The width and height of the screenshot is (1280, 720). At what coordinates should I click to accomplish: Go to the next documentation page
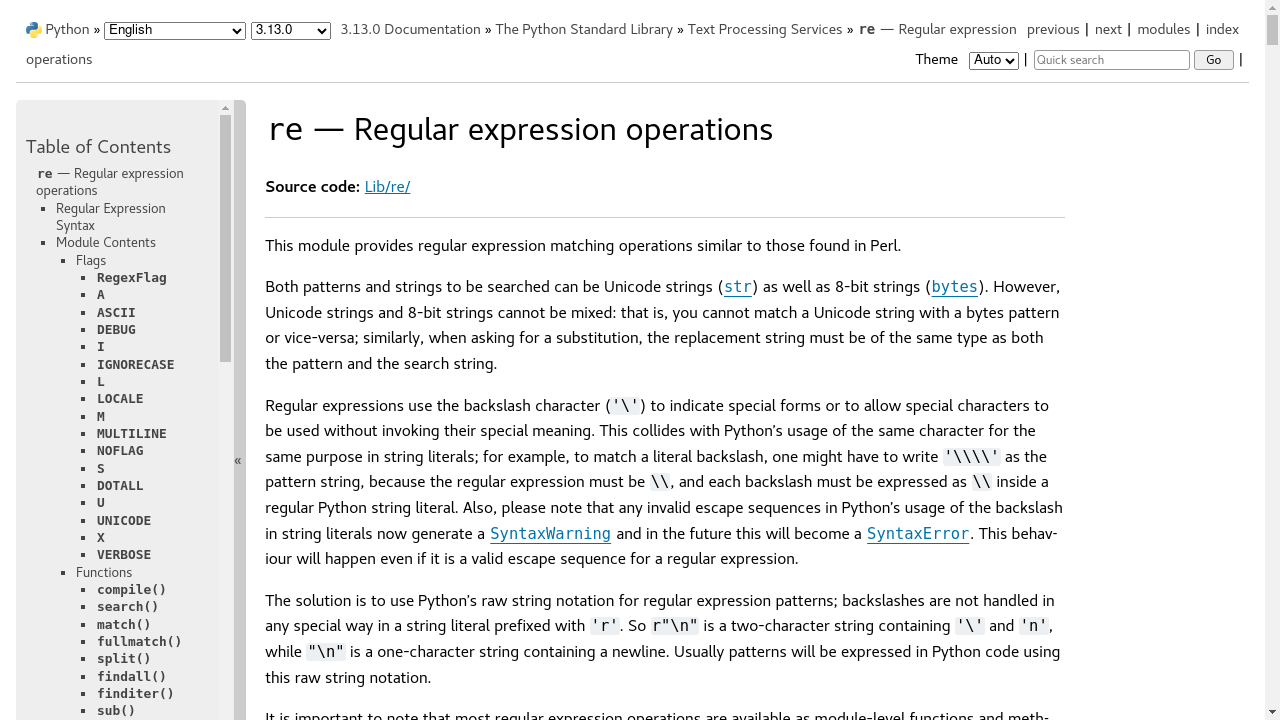pyautogui.click(x=1108, y=29)
